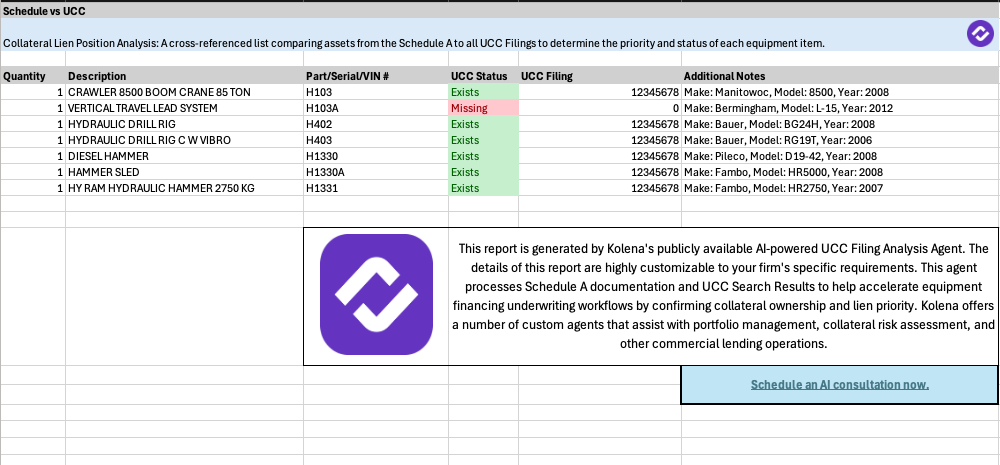1000x465 pixels.
Task: Select the VERTICAL TRAVEL LEAD SYSTEM cell
Action: point(143,108)
